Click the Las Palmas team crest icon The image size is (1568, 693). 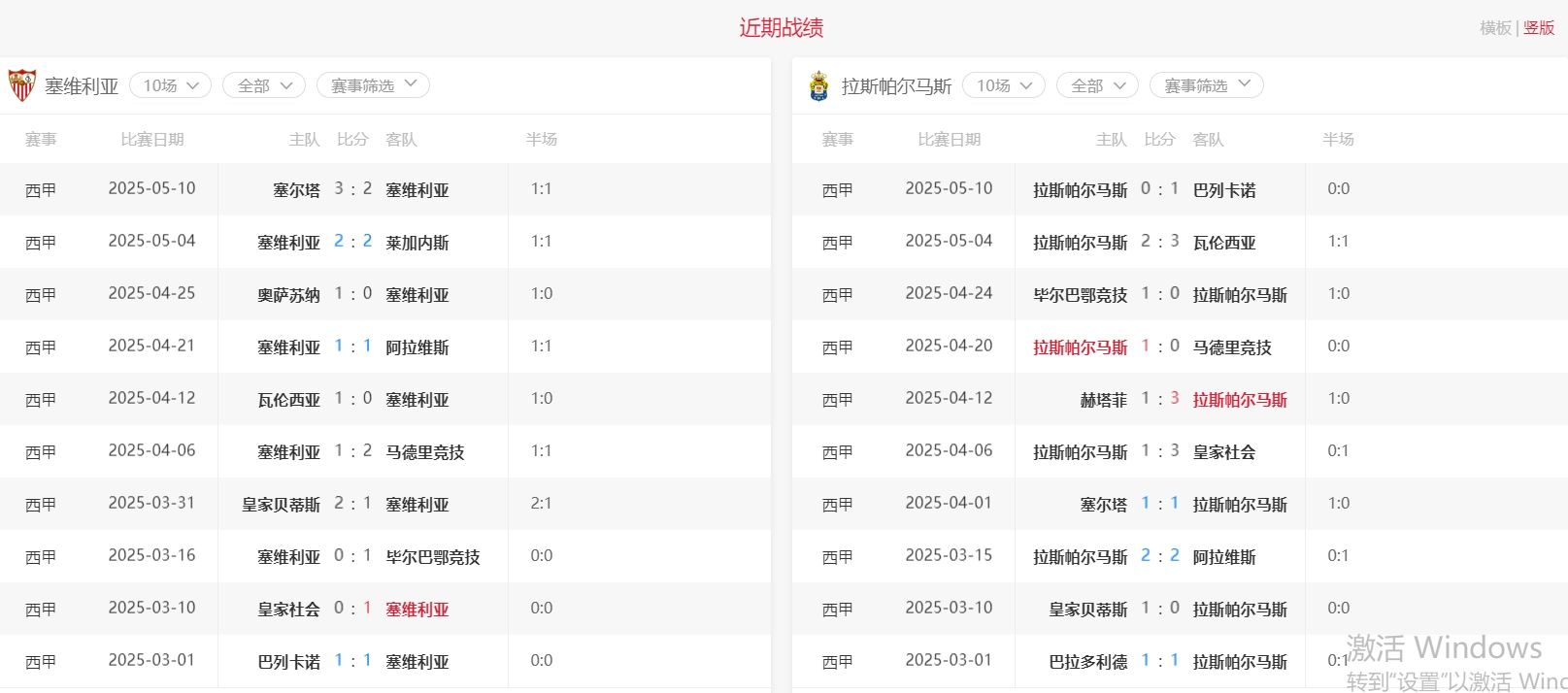click(819, 85)
